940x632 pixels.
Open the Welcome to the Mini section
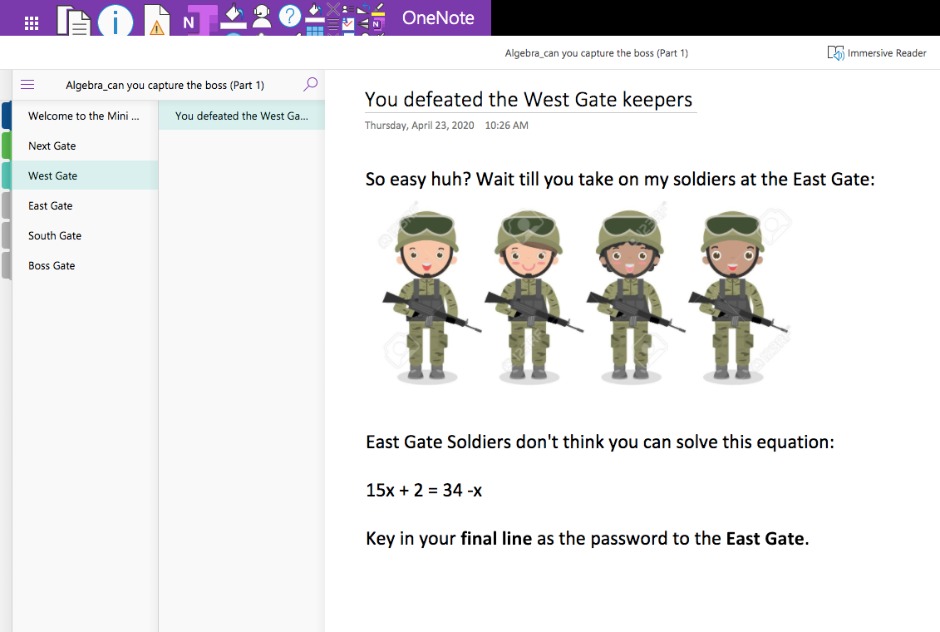[83, 116]
